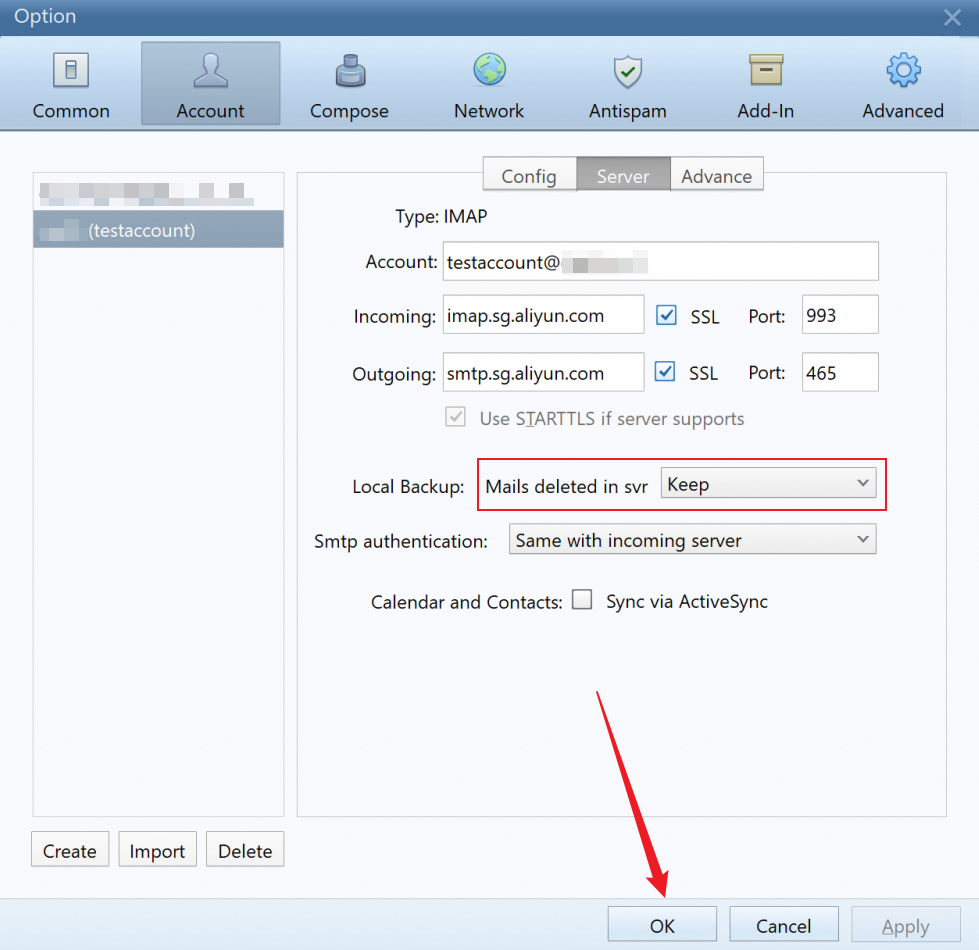Open the Compose settings section
The width and height of the screenshot is (979, 950).
pyautogui.click(x=350, y=84)
